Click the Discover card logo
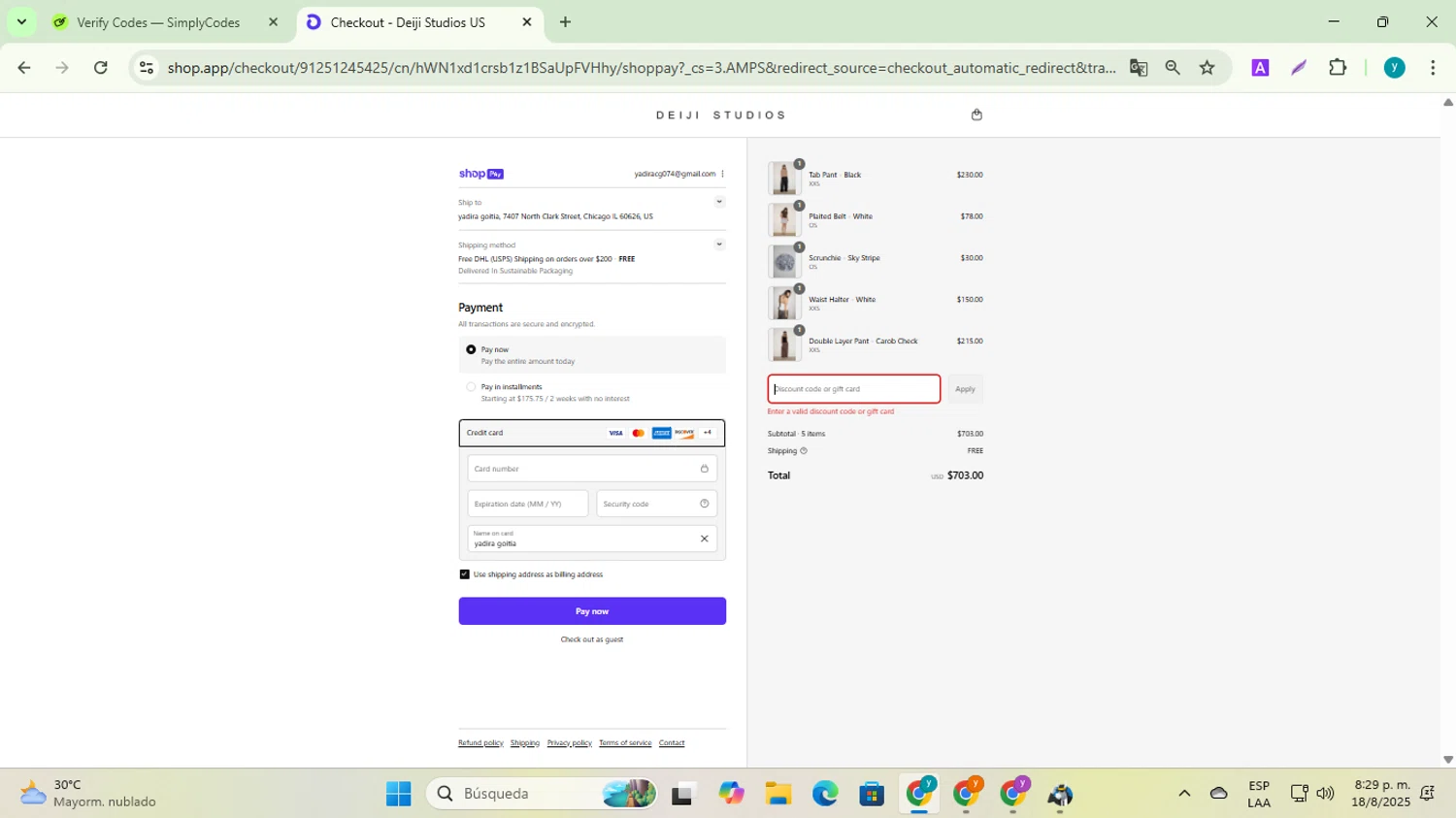This screenshot has height=818, width=1456. point(684,433)
